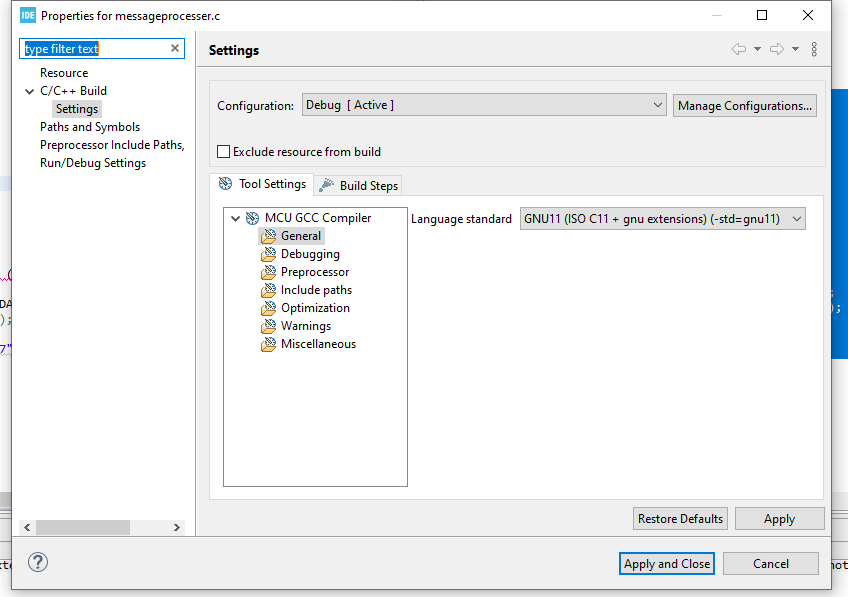The image size is (848, 597).
Task: Open the Configuration dropdown
Action: coord(484,105)
